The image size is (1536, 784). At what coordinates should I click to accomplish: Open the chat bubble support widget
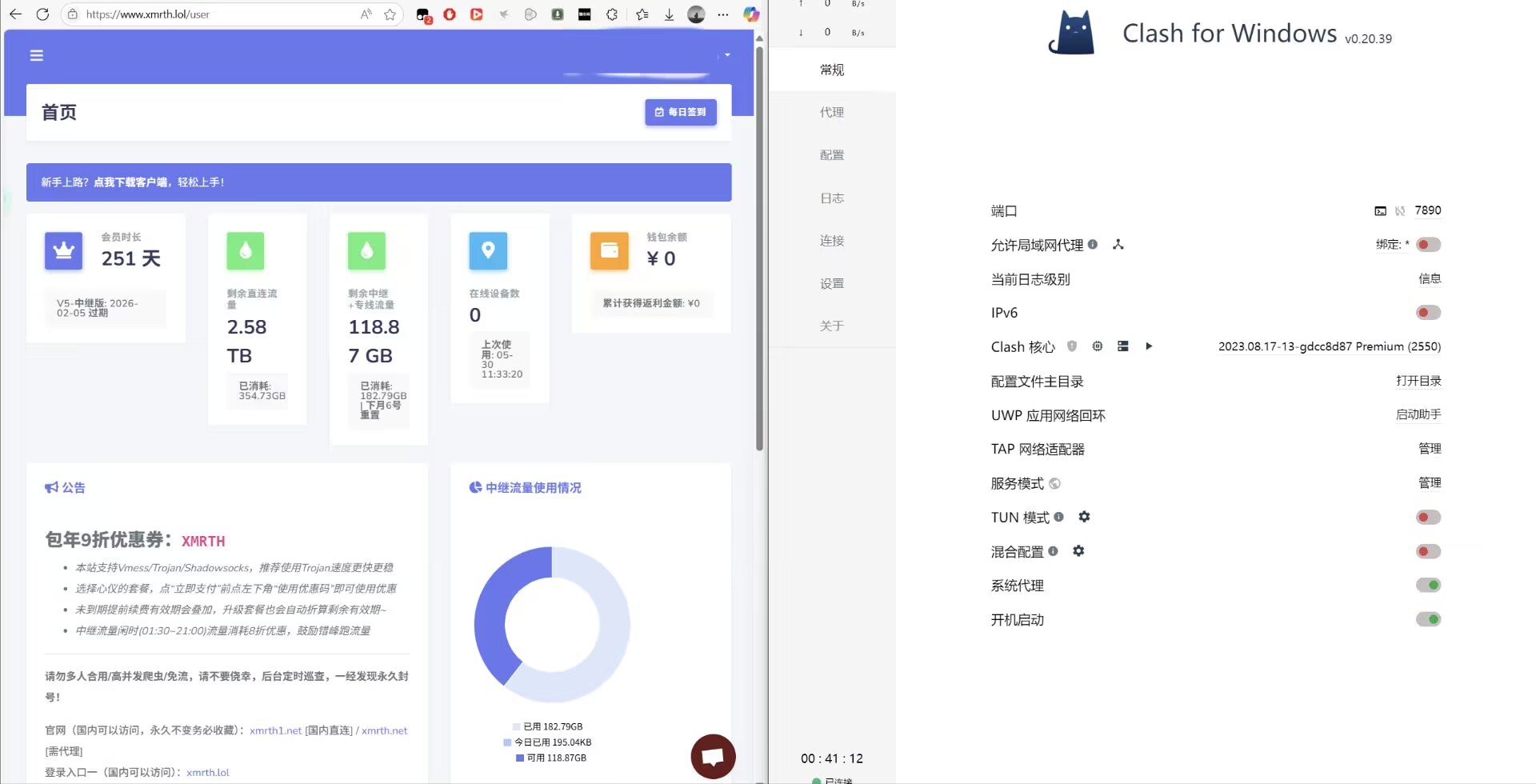713,756
